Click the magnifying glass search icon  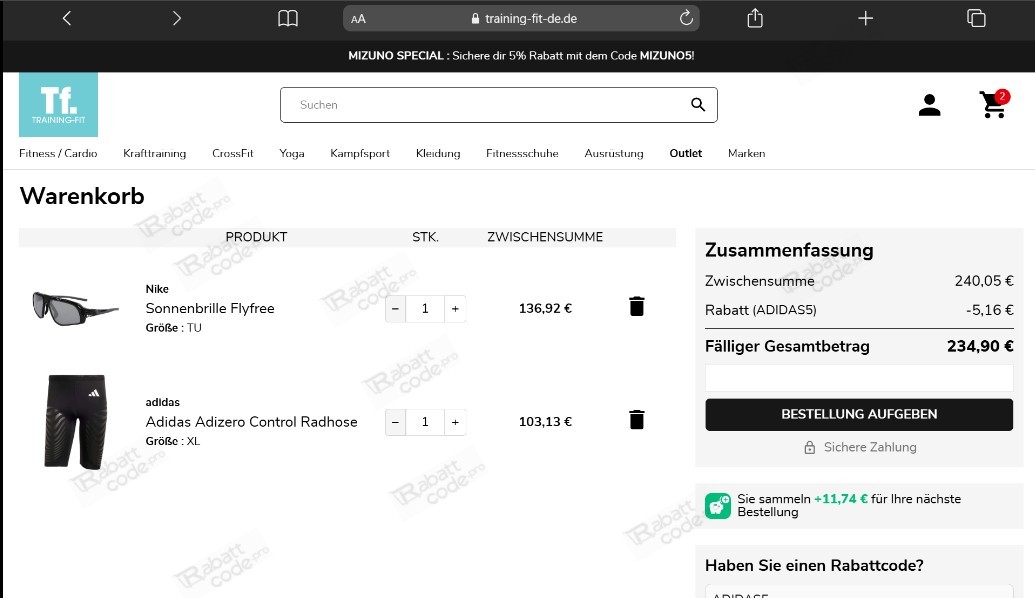(x=698, y=104)
